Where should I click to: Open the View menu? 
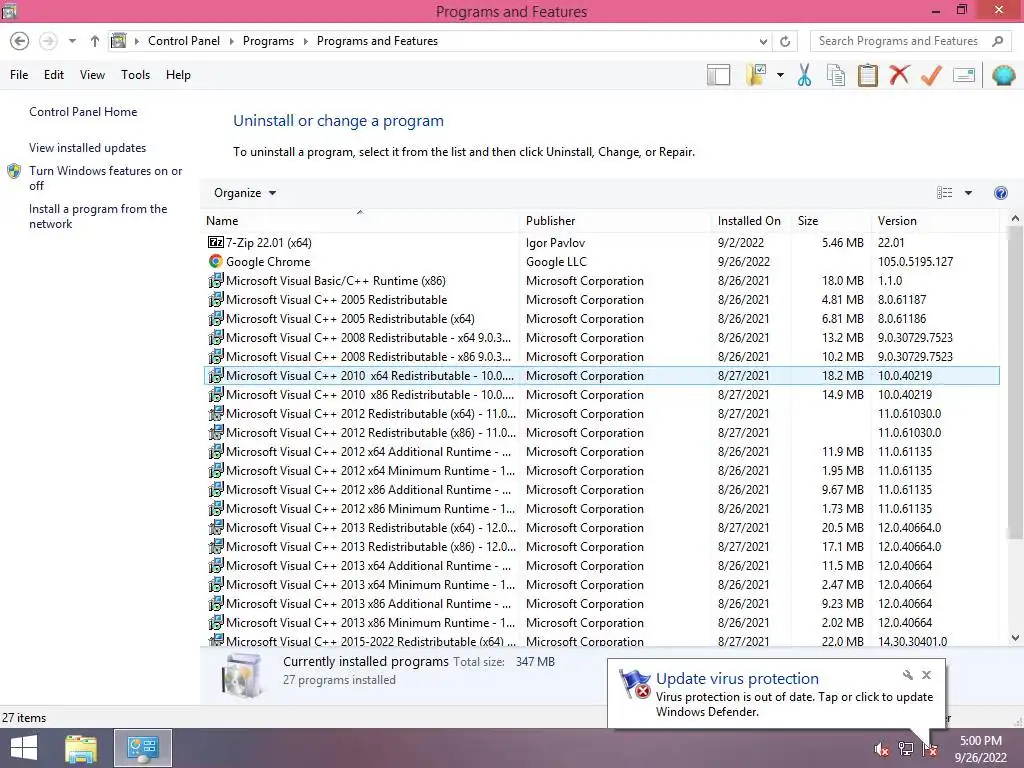[x=92, y=75]
